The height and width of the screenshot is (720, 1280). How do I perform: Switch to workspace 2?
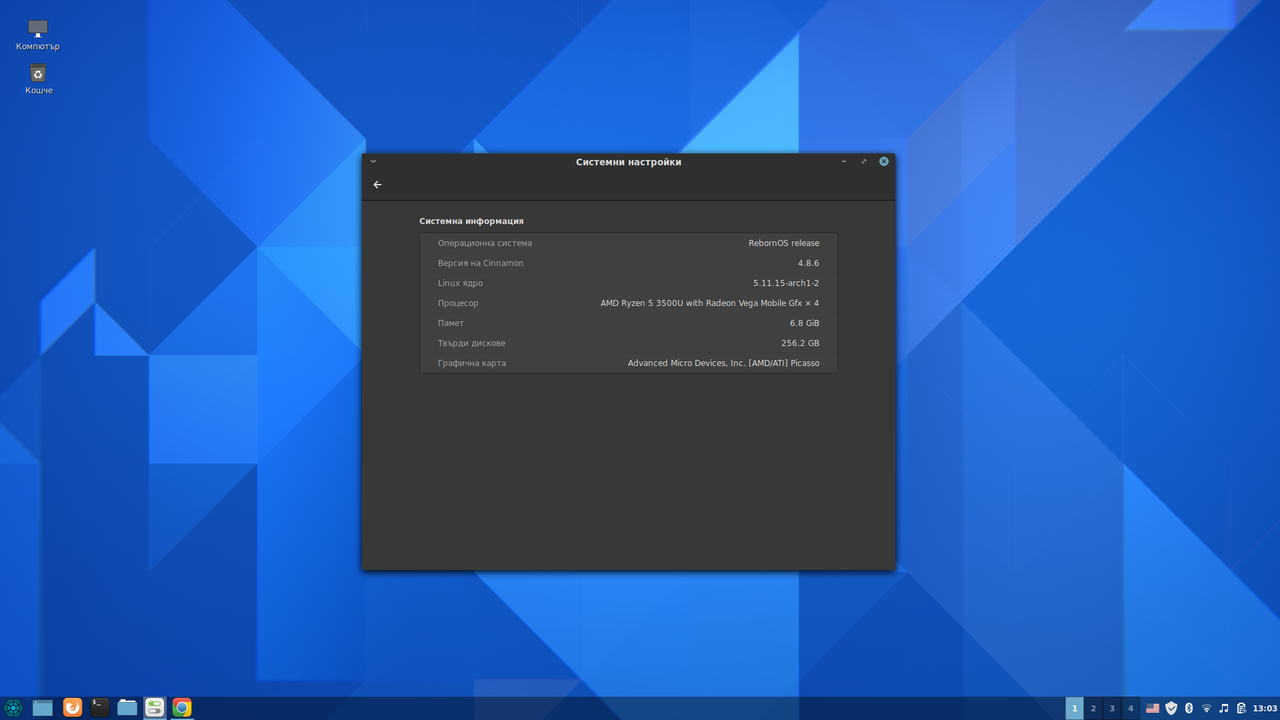point(1093,708)
